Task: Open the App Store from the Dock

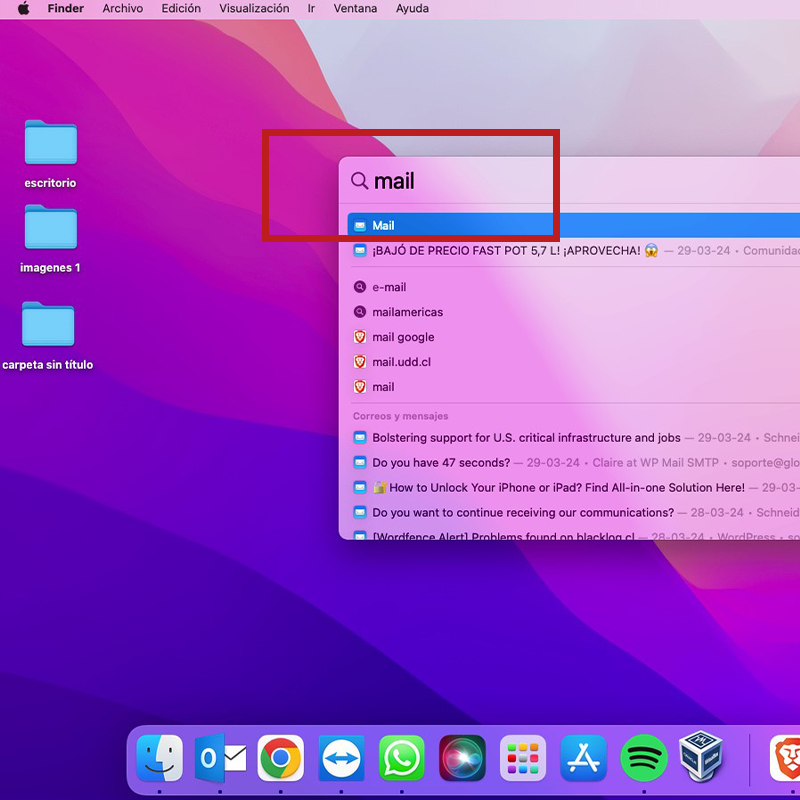Action: click(583, 758)
